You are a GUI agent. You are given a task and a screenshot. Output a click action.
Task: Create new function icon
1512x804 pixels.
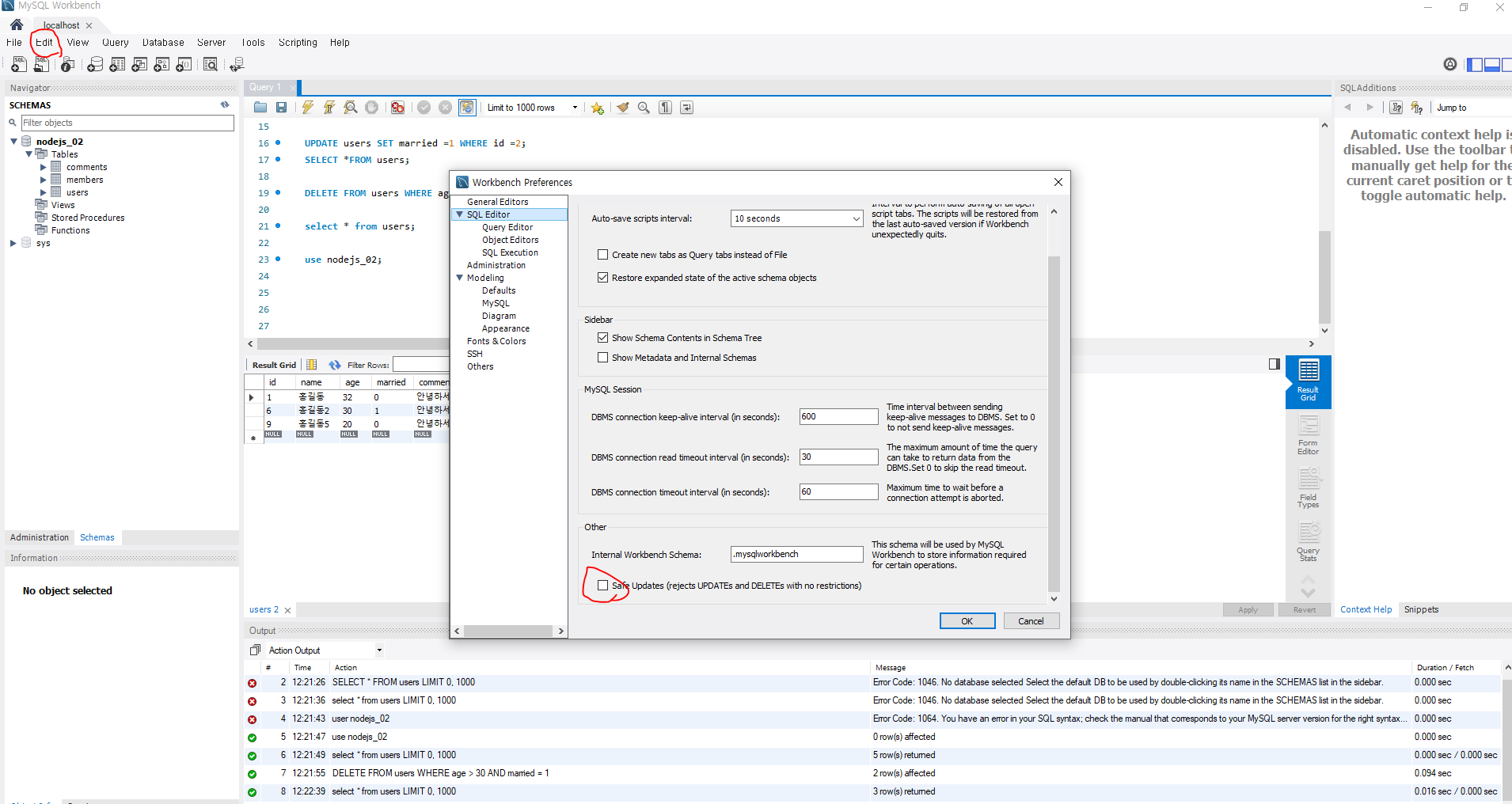pyautogui.click(x=184, y=65)
